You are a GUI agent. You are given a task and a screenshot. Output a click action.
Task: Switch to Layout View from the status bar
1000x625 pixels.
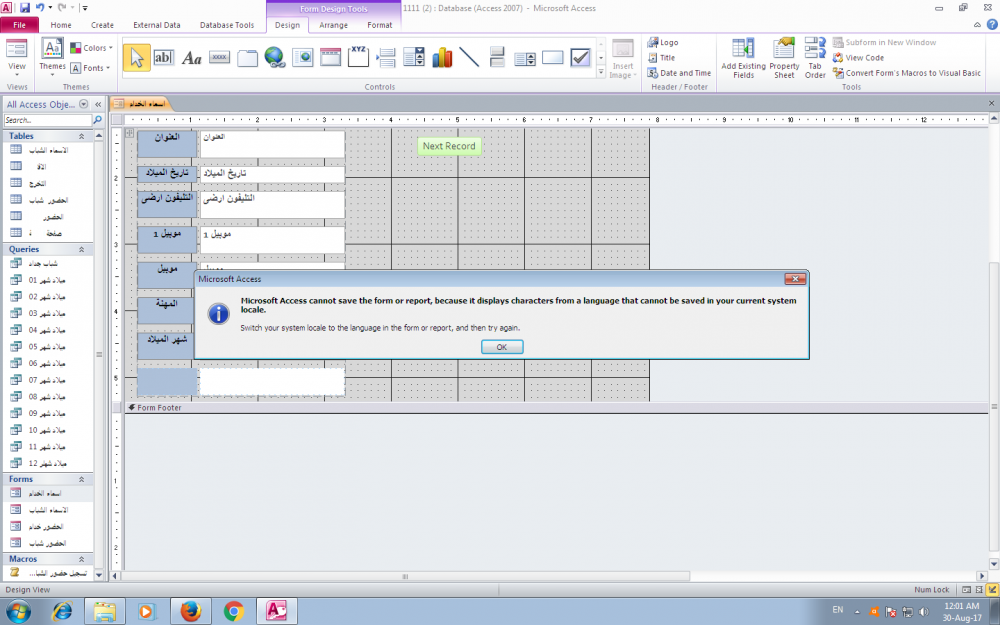[x=980, y=590]
